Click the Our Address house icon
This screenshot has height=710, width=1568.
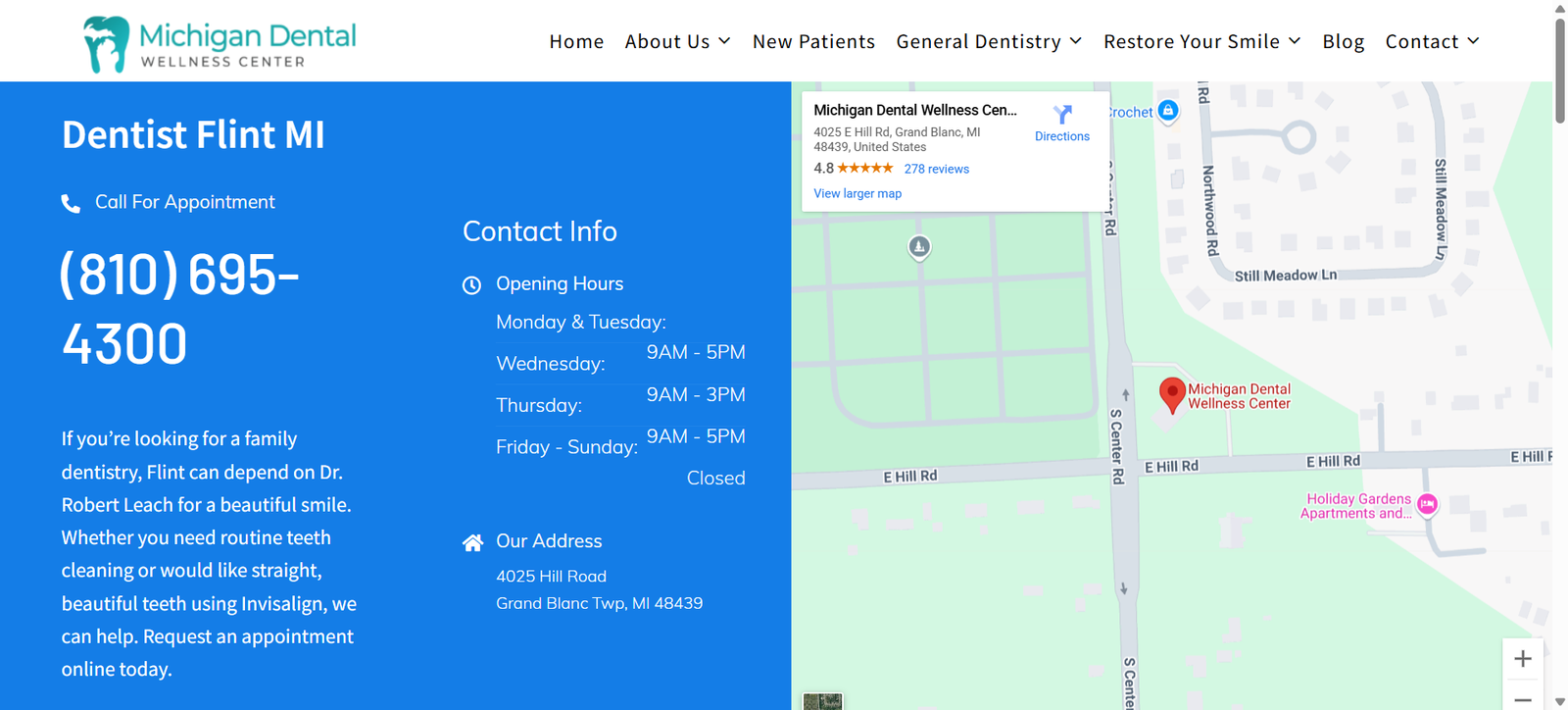(472, 542)
